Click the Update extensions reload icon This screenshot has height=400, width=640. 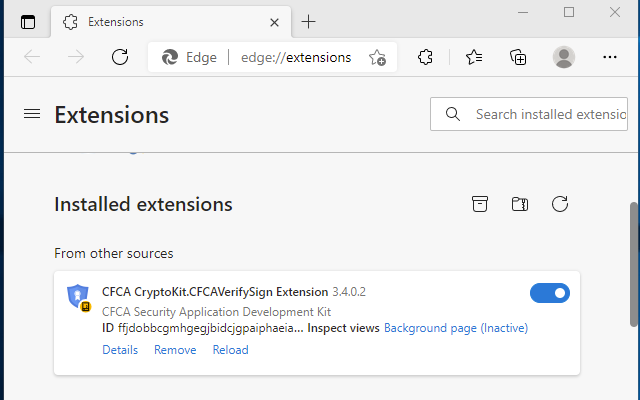click(560, 204)
